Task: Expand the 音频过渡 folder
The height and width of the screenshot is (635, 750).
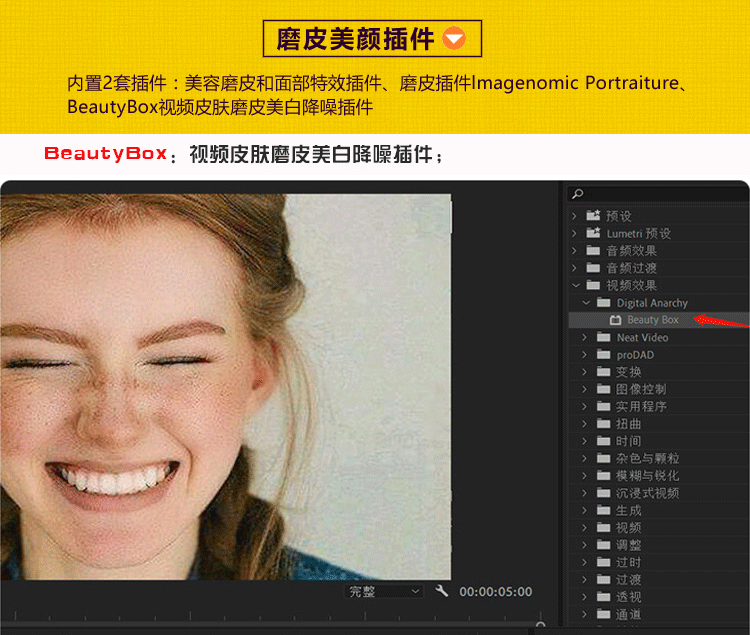Action: point(574,268)
